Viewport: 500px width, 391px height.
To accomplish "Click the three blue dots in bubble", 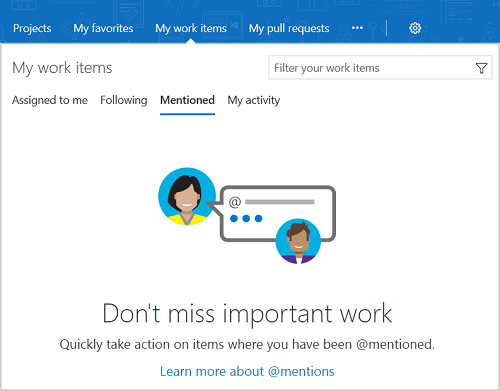I will pos(246,218).
